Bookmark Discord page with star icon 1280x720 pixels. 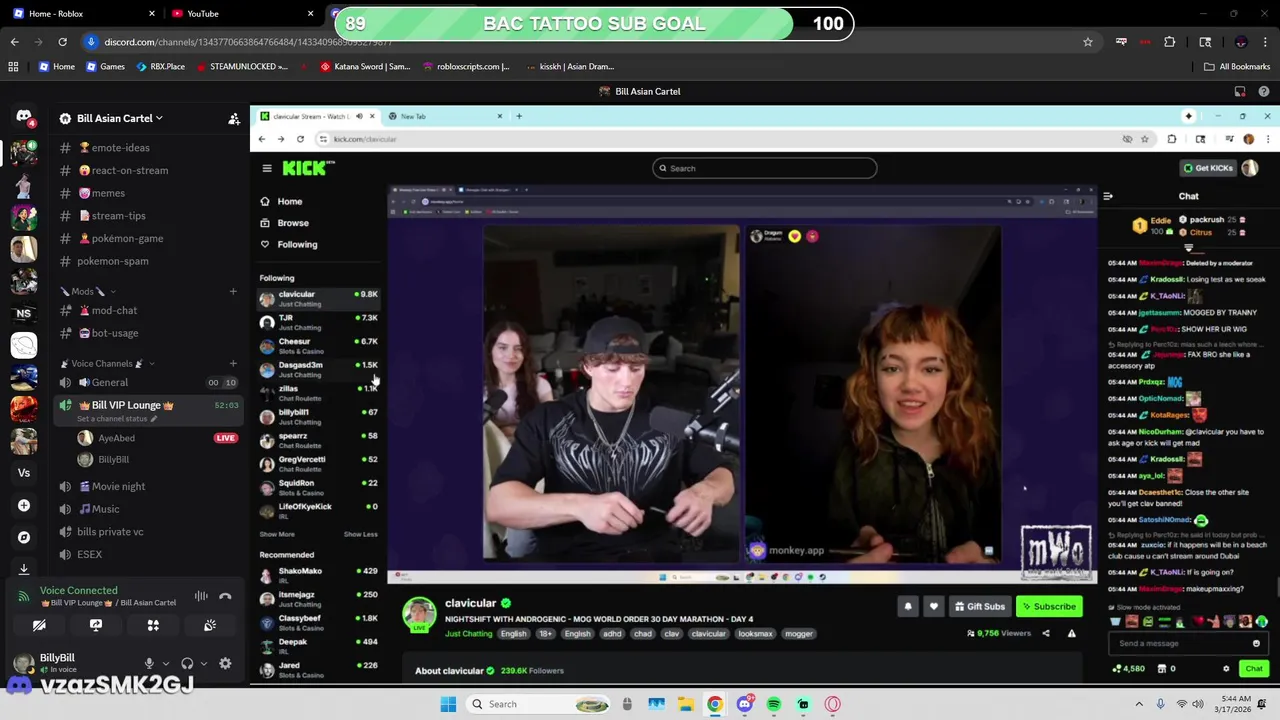tap(1088, 42)
